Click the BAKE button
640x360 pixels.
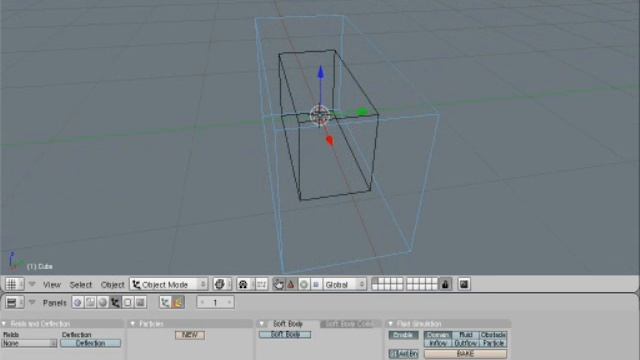465,353
